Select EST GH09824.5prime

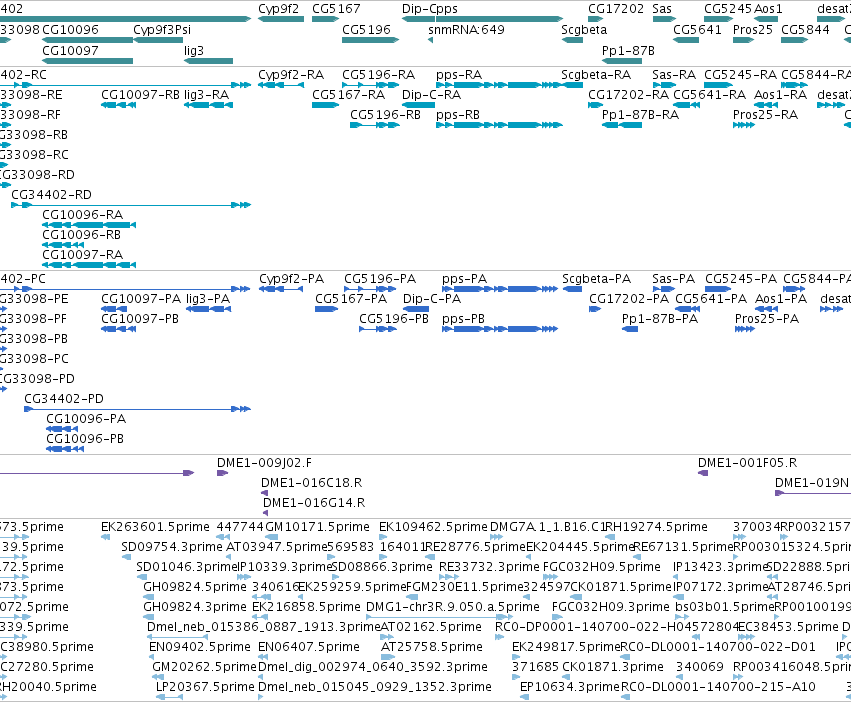tap(195, 587)
